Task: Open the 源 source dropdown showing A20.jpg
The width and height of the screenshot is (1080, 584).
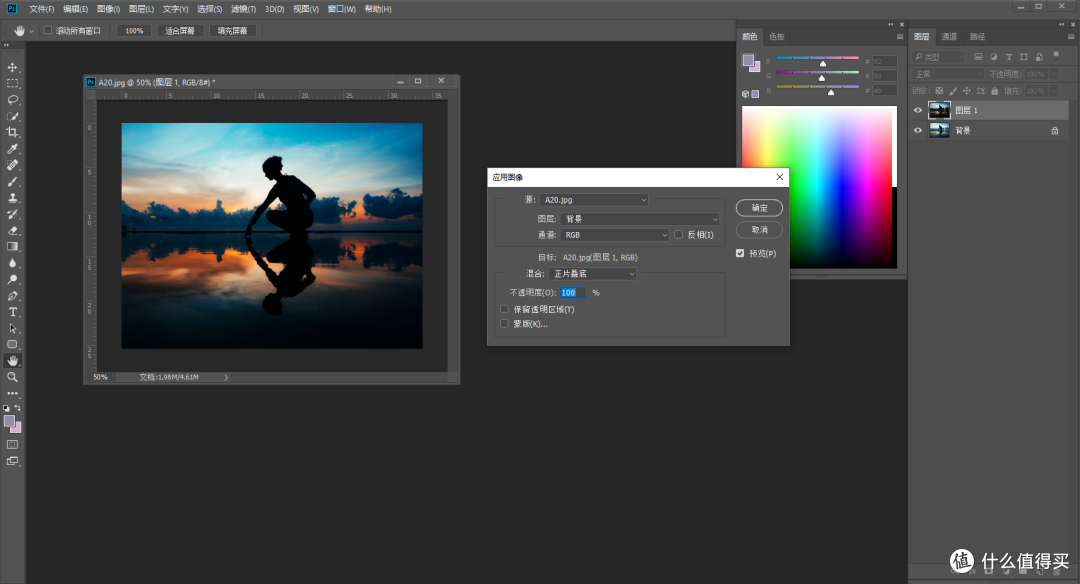Action: pyautogui.click(x=594, y=199)
